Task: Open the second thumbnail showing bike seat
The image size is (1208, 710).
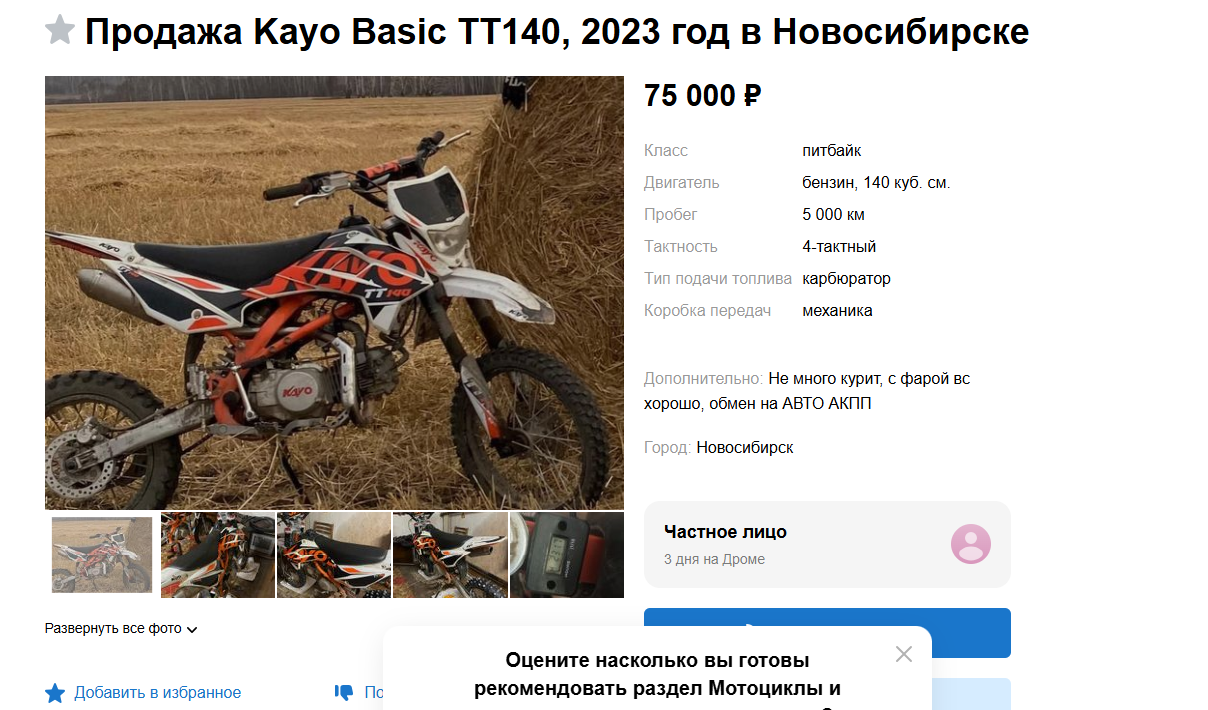Action: (x=218, y=555)
